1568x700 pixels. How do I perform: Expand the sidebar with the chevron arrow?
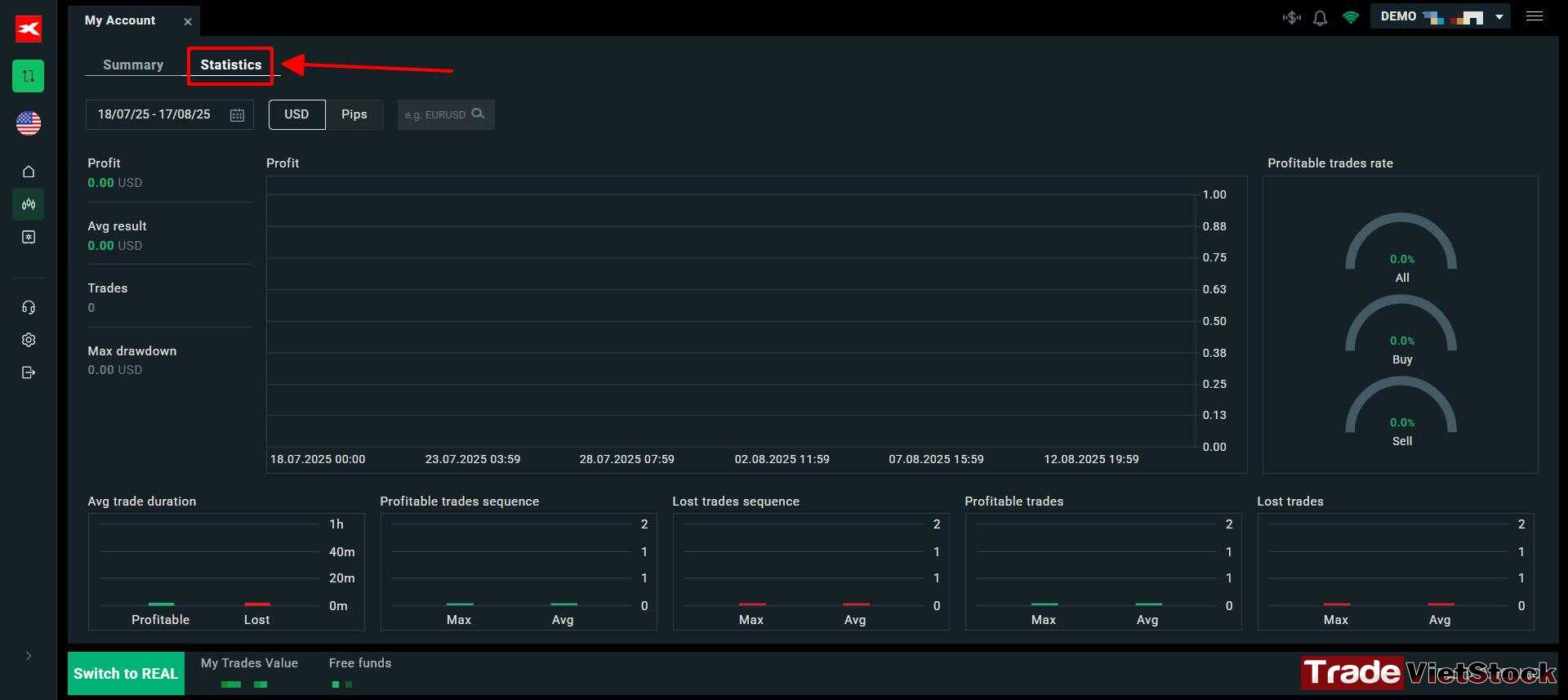pos(29,656)
